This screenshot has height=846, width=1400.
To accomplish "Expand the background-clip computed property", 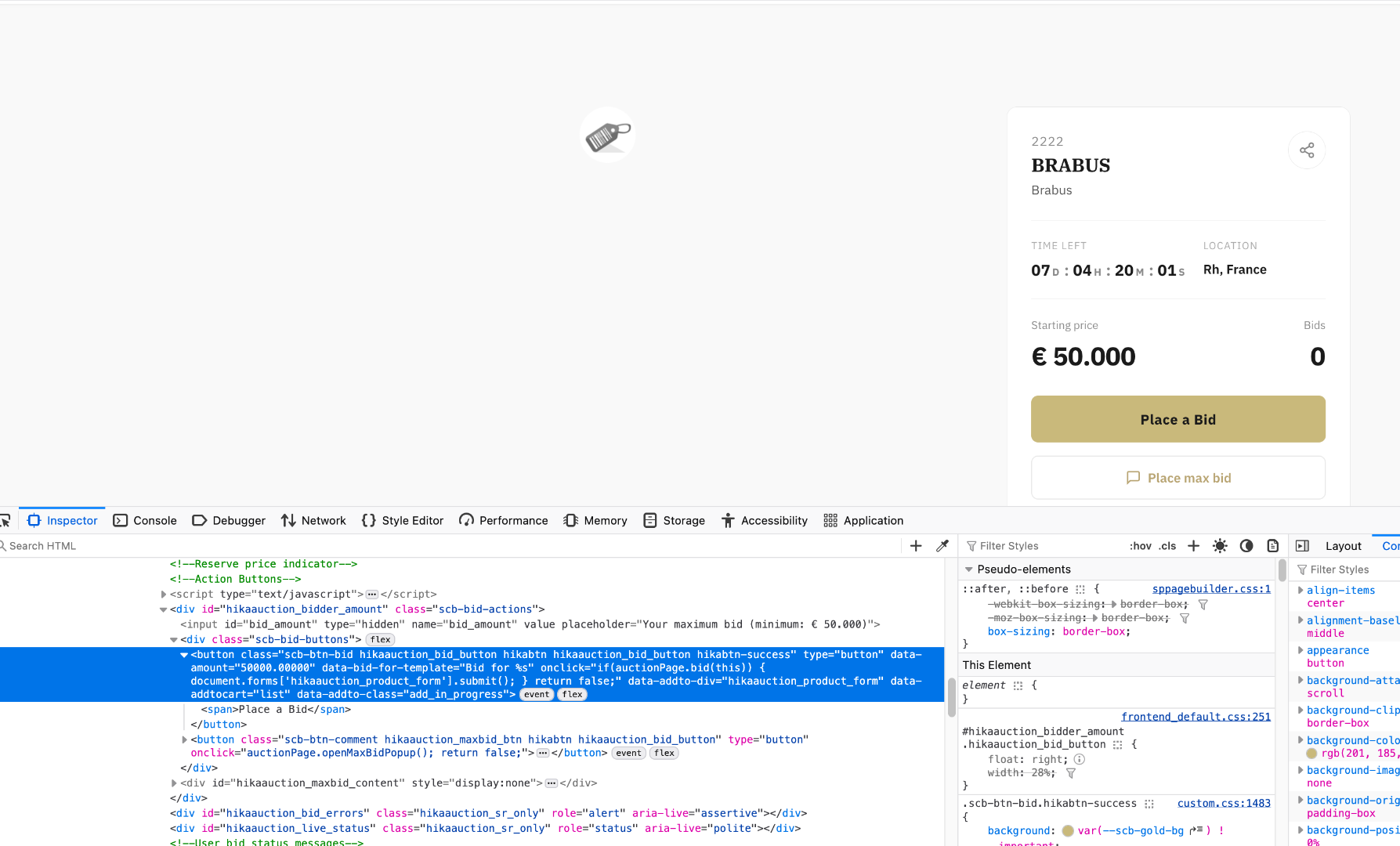I will [x=1301, y=710].
